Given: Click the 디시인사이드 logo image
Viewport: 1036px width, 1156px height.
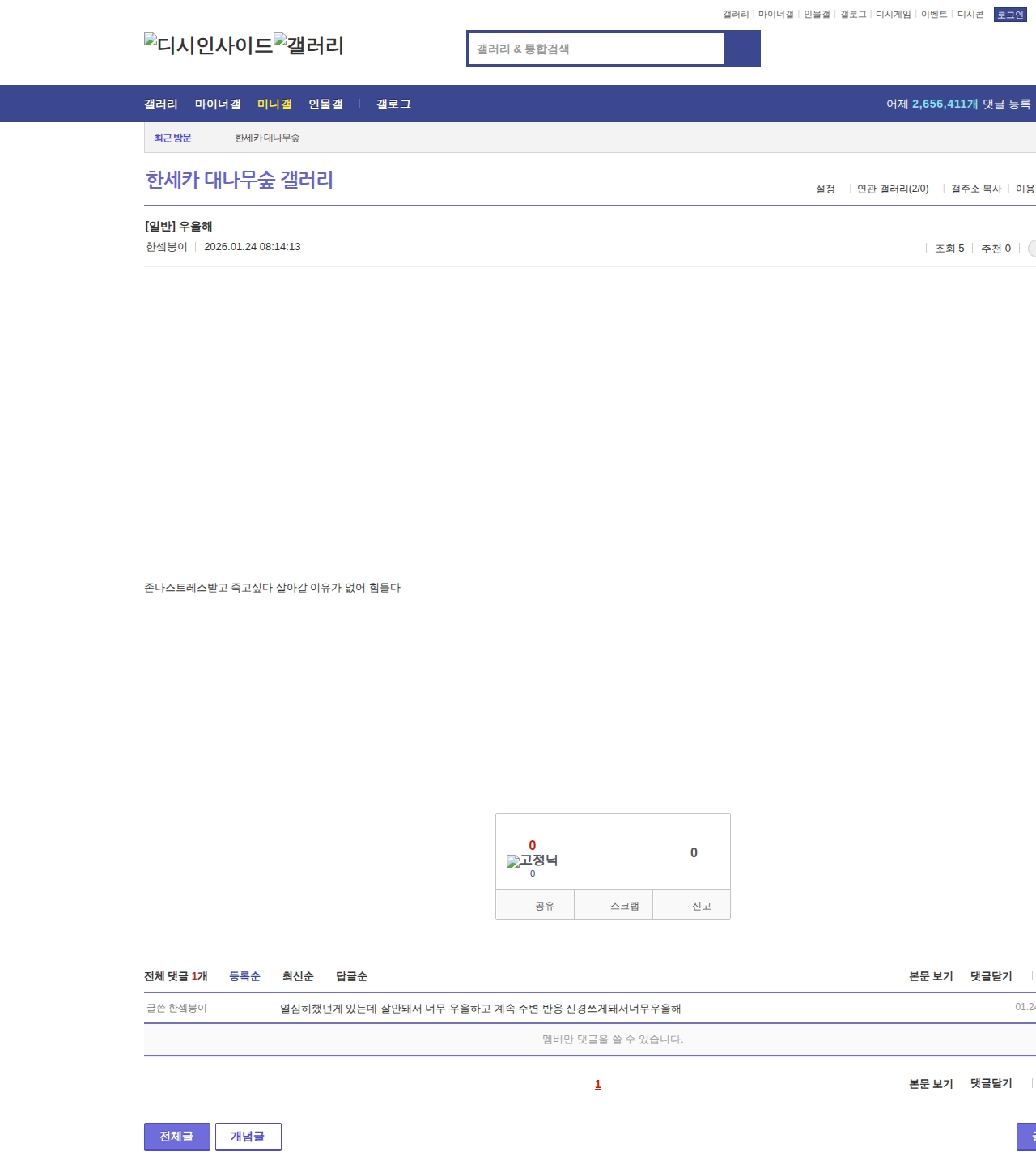Looking at the screenshot, I should [209, 45].
